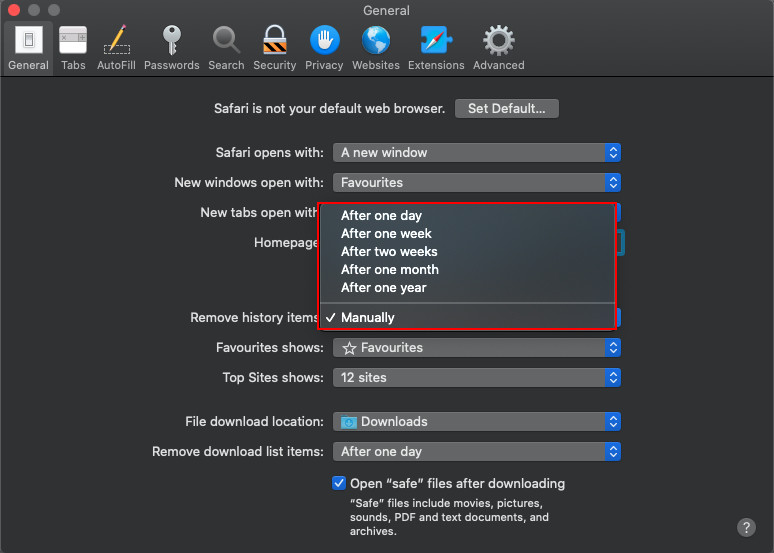The width and height of the screenshot is (774, 553).
Task: Expand the Favourites shows dropdown
Action: coord(477,348)
